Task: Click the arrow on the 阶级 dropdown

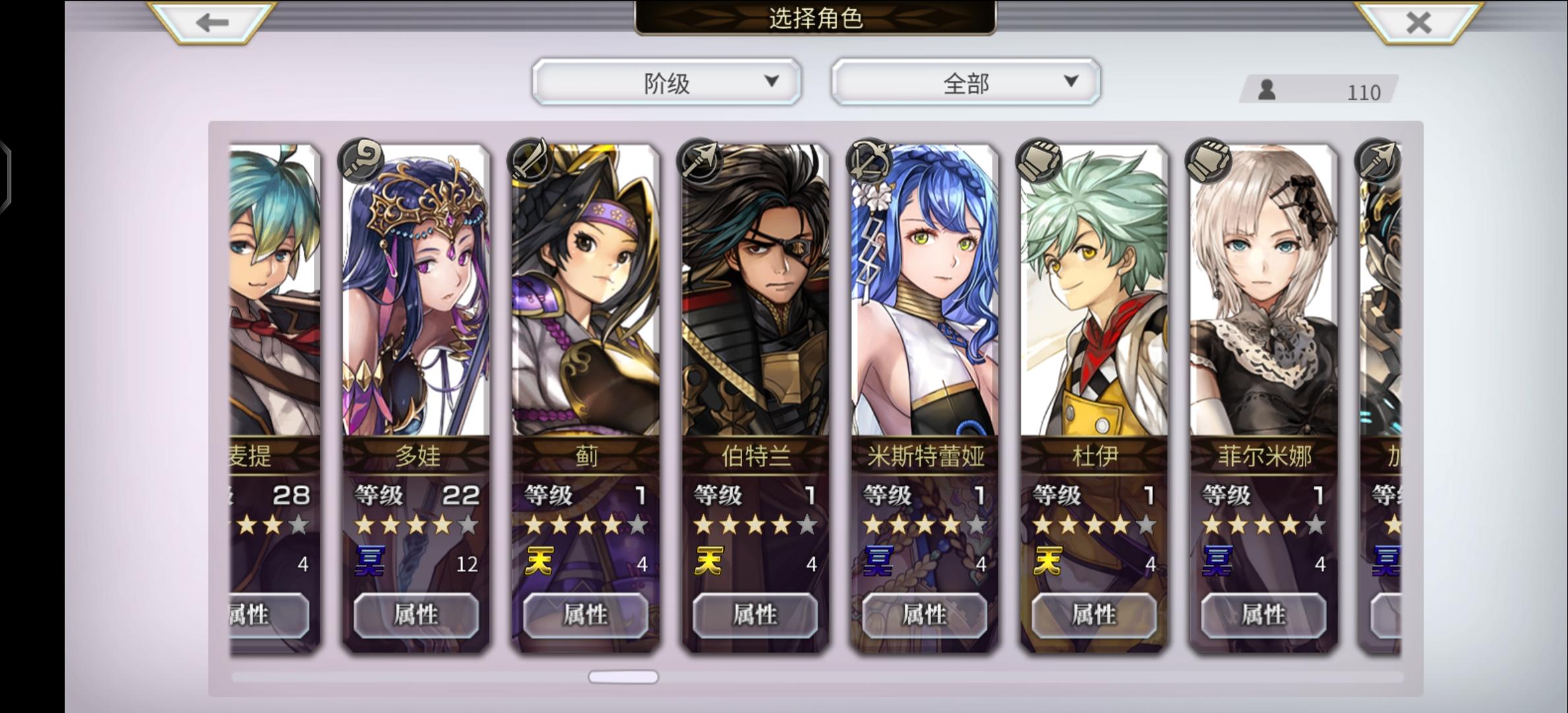Action: (x=771, y=81)
